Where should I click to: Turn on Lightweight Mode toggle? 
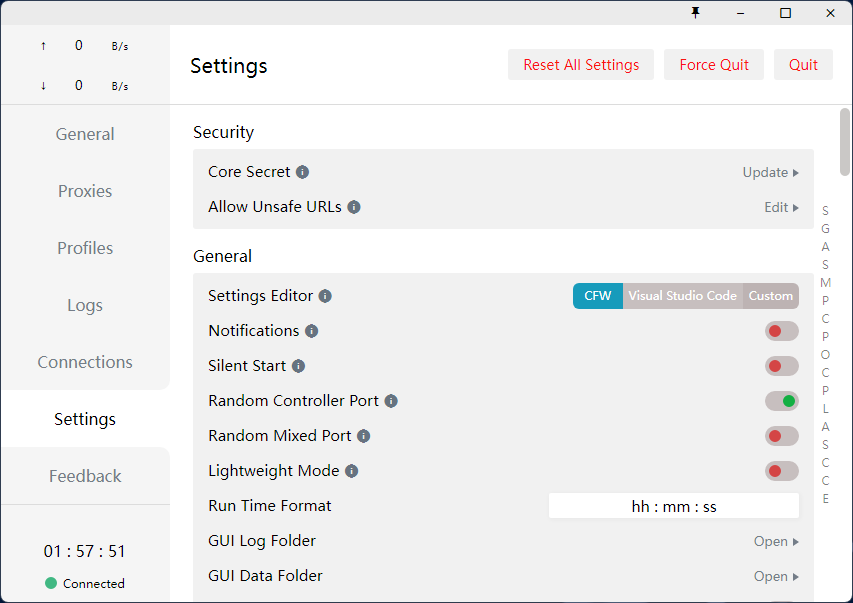[x=781, y=471]
